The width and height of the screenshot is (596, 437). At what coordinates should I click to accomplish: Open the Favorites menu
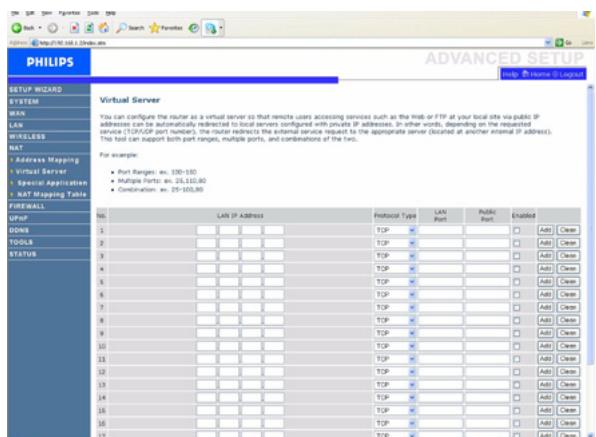(x=69, y=13)
